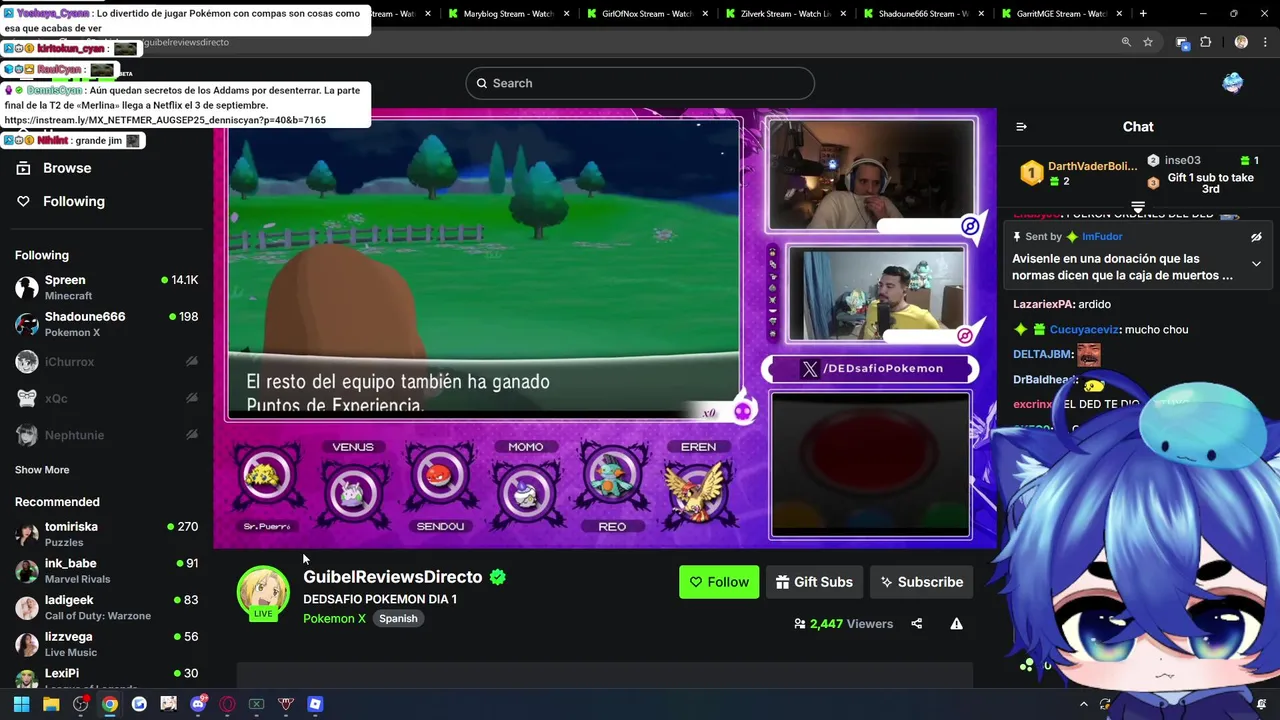This screenshot has width=1280, height=720.
Task: Click the viewers icon beside 2,447 Viewers
Action: [800, 624]
